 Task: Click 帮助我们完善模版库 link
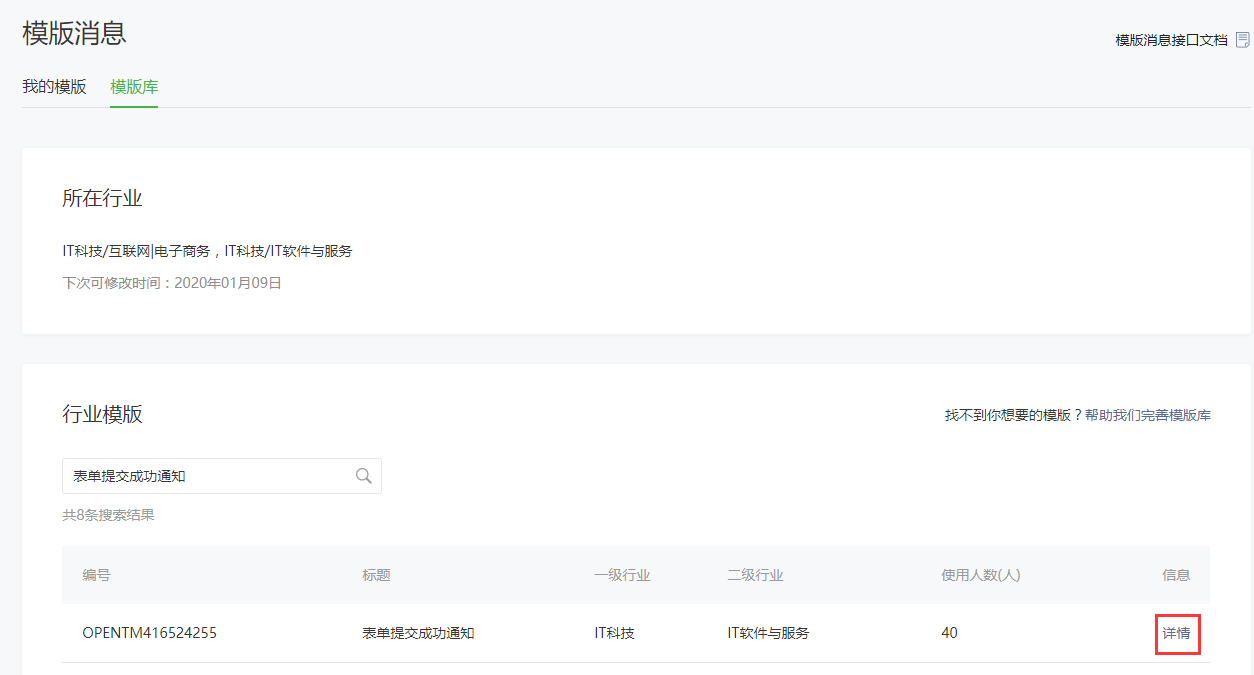[x=1148, y=415]
